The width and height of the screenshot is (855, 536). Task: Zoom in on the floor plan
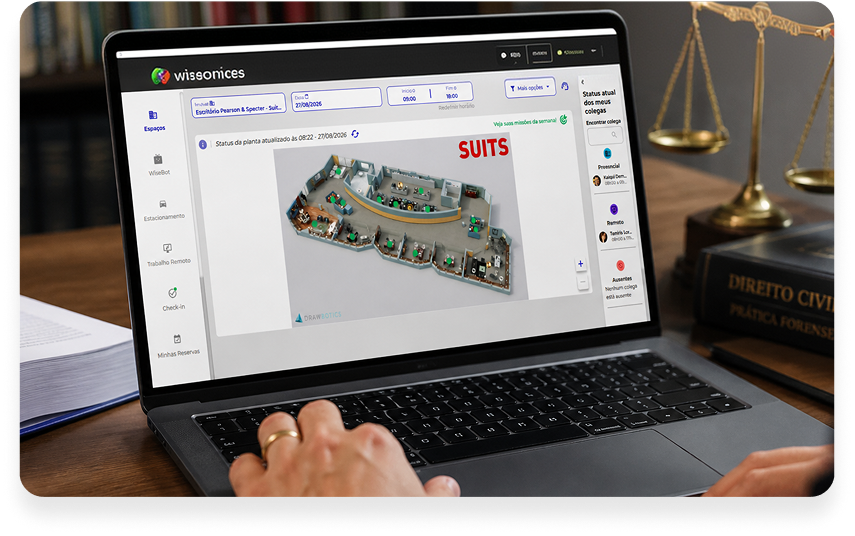[580, 264]
